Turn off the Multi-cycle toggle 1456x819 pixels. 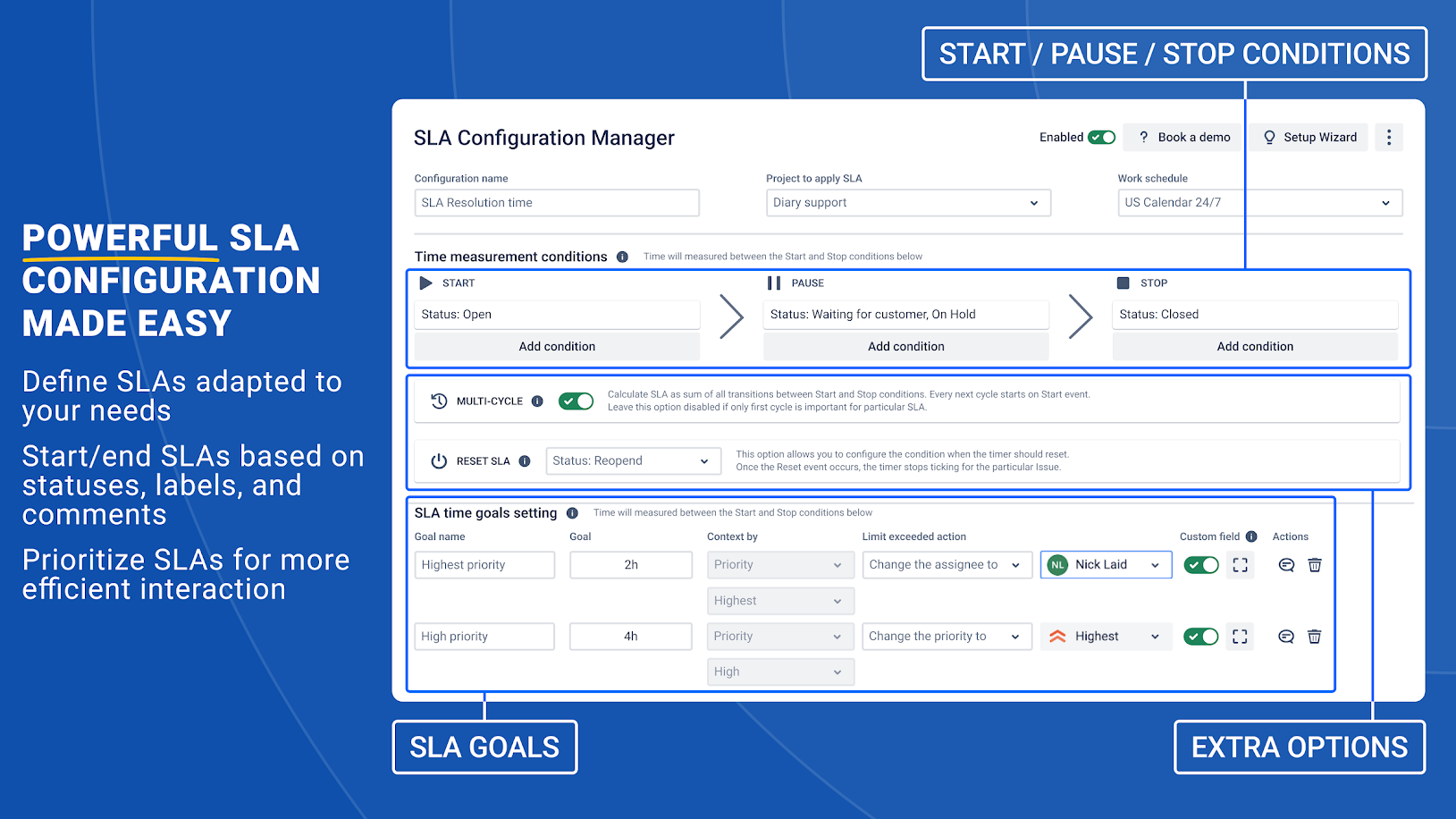tap(576, 401)
